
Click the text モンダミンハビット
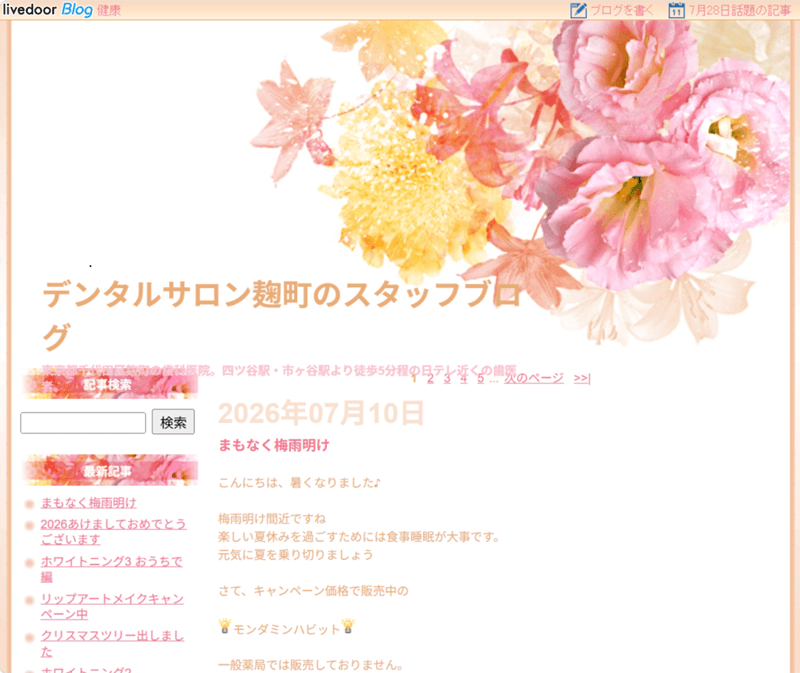[287, 629]
